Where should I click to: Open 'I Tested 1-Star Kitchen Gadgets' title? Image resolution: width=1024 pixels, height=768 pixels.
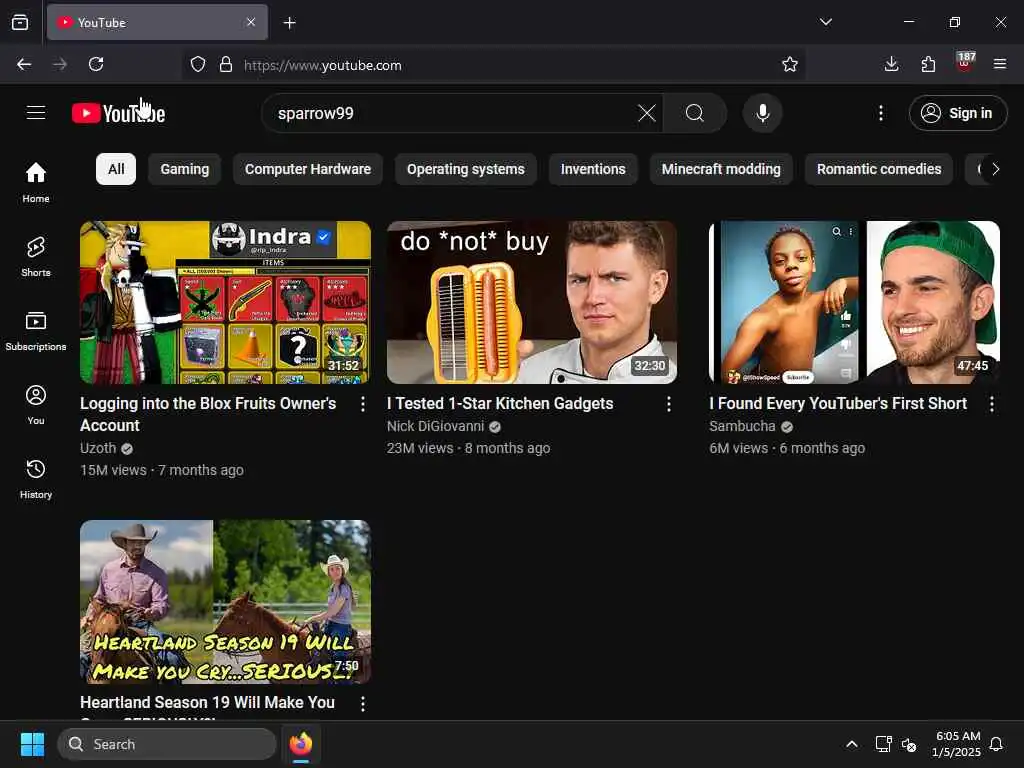point(500,404)
